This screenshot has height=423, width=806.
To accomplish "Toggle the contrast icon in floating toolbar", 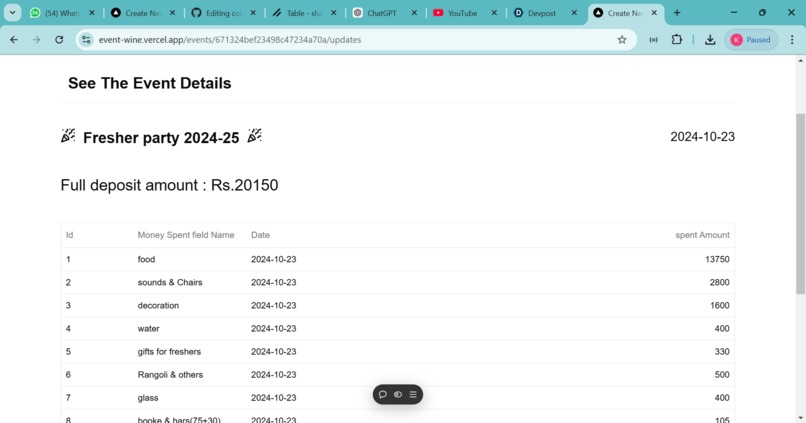I will tap(398, 395).
